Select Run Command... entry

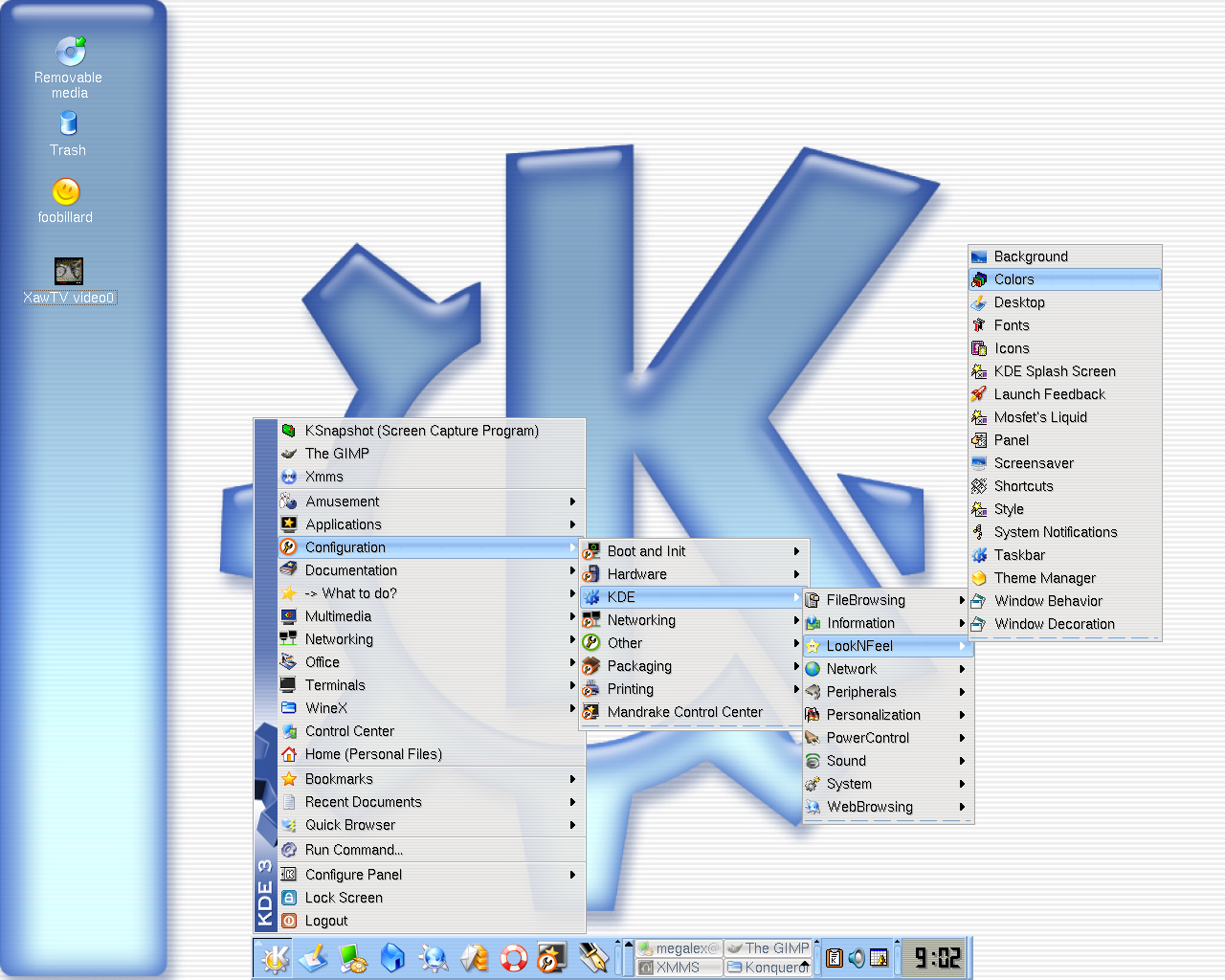tap(431, 850)
